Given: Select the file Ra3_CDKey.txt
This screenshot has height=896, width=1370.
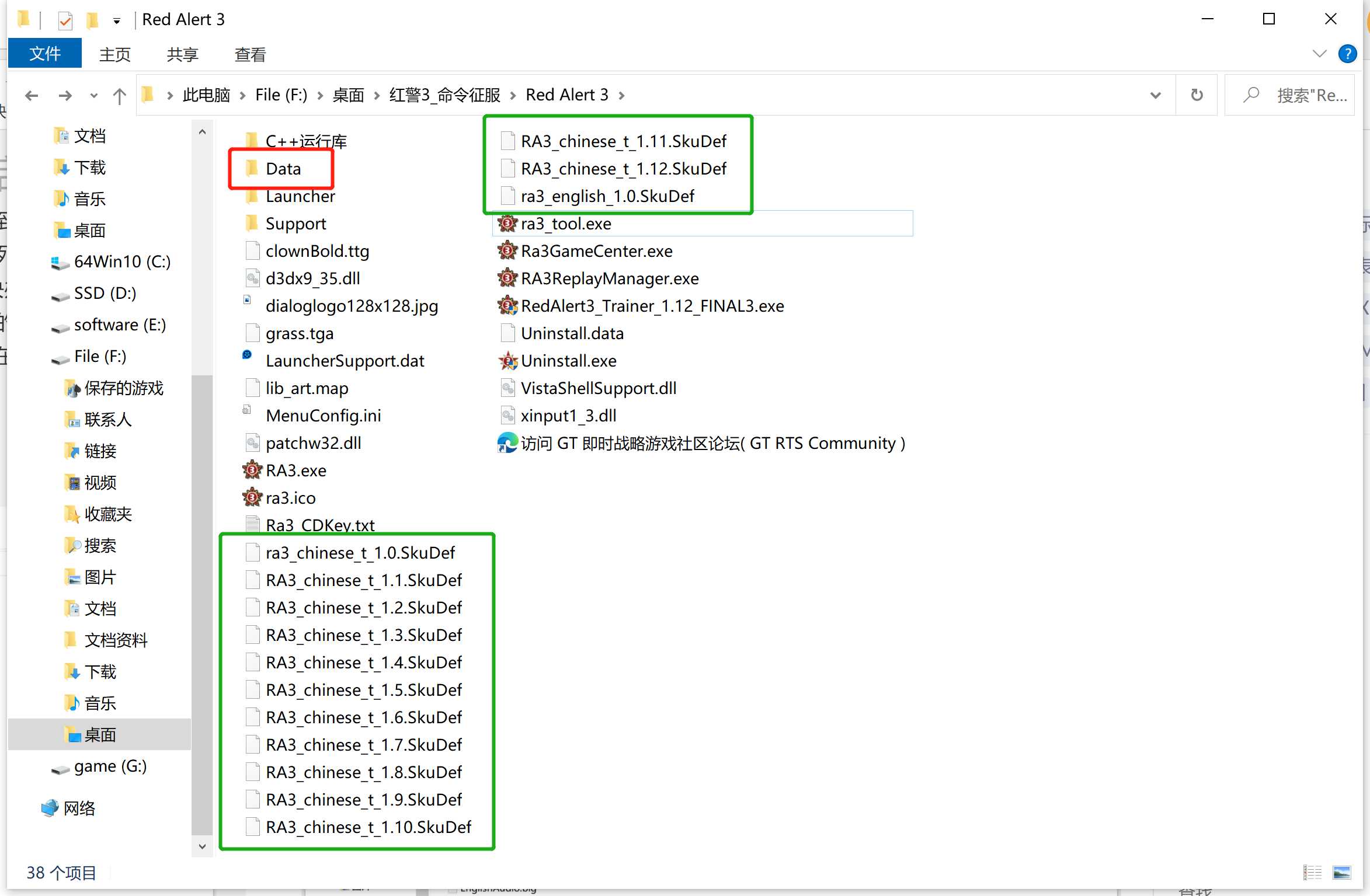Looking at the screenshot, I should pyautogui.click(x=310, y=525).
